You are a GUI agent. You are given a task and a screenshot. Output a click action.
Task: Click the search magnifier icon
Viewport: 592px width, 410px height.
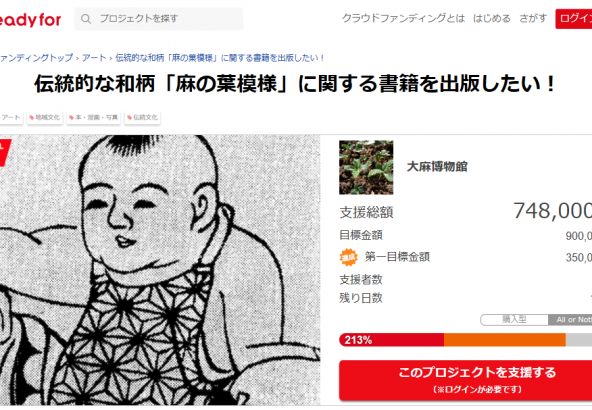tap(86, 19)
